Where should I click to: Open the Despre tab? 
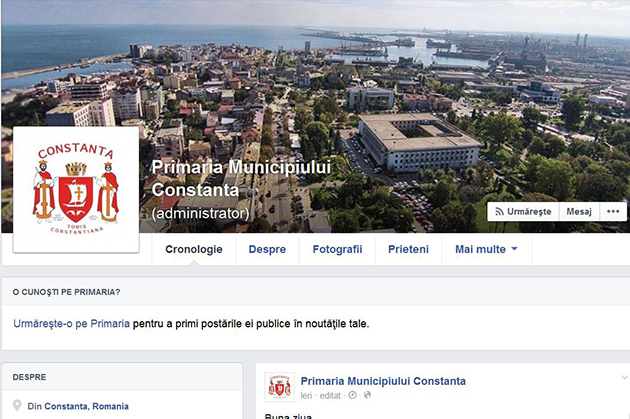[267, 249]
